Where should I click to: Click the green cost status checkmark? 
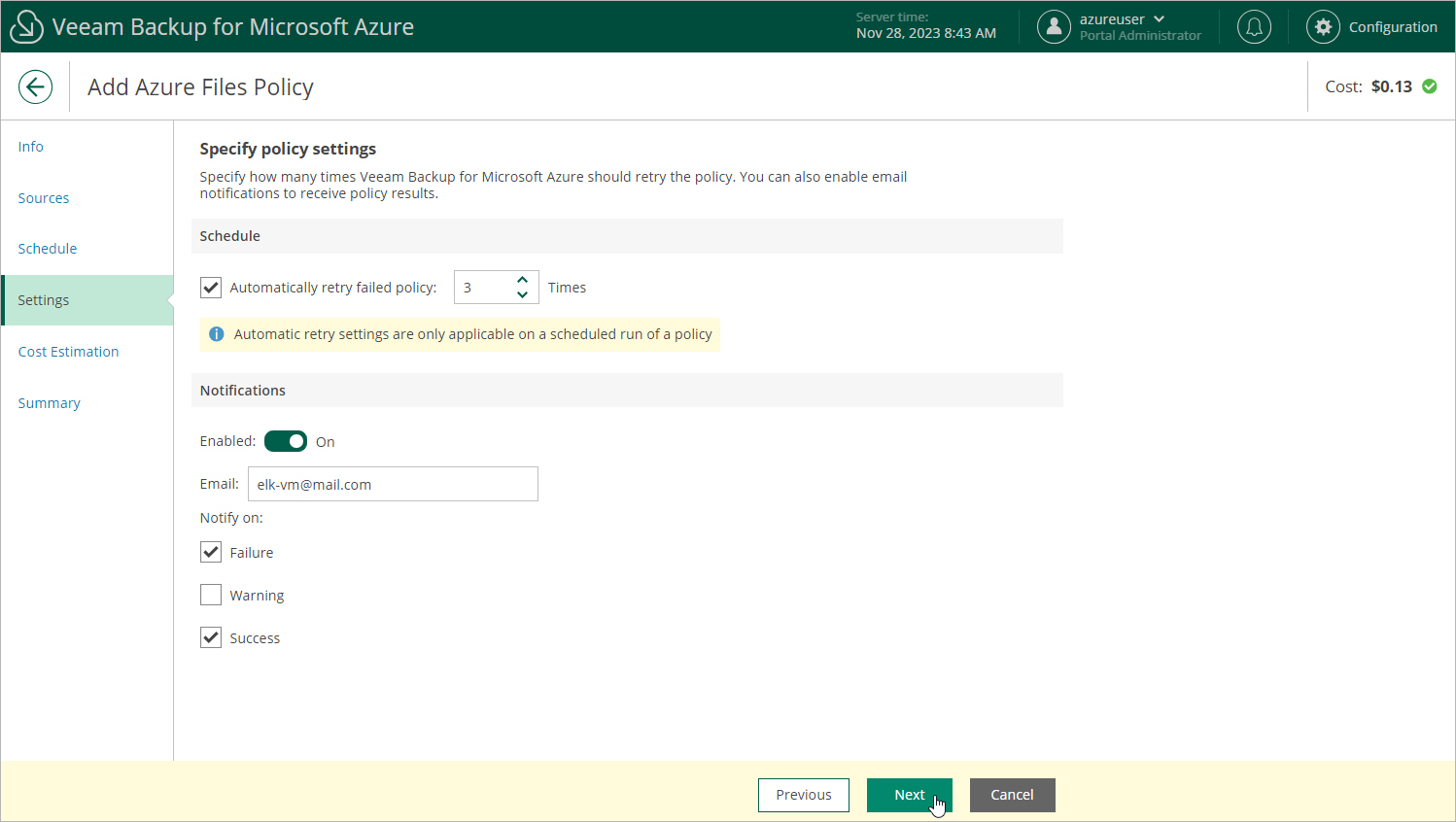point(1430,86)
